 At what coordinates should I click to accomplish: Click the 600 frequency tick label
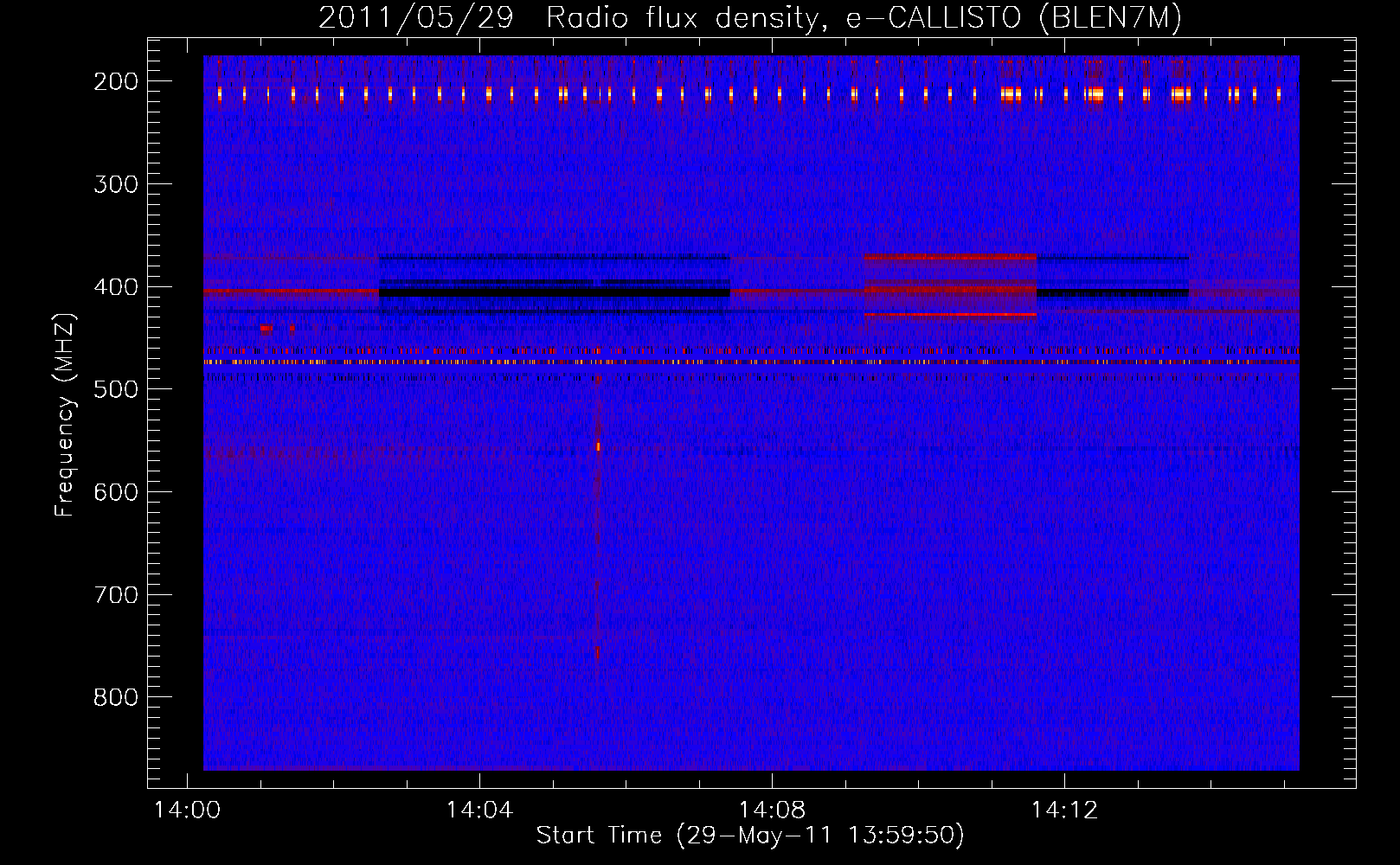coord(115,491)
